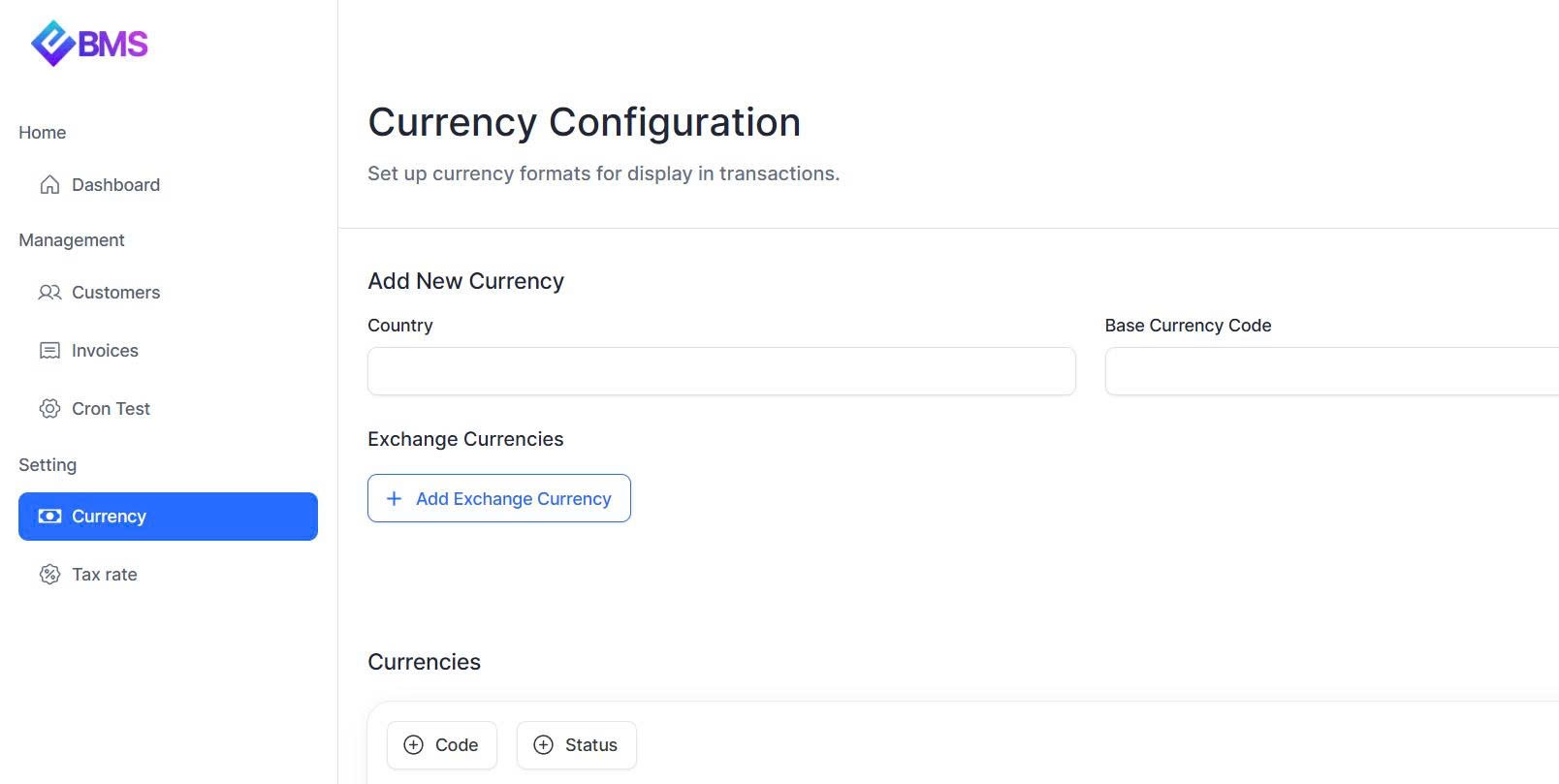Go to Customers page
Image resolution: width=1559 pixels, height=784 pixels.
115,293
